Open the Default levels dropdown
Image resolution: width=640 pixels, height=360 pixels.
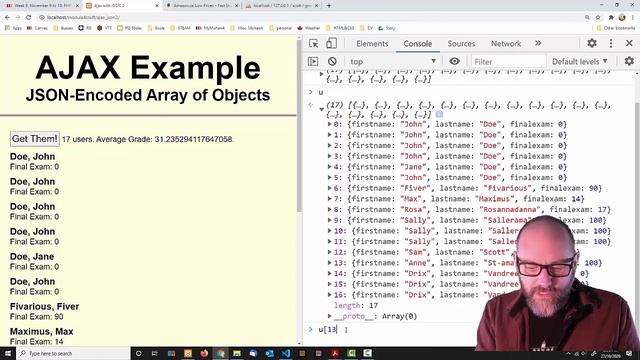pos(580,61)
